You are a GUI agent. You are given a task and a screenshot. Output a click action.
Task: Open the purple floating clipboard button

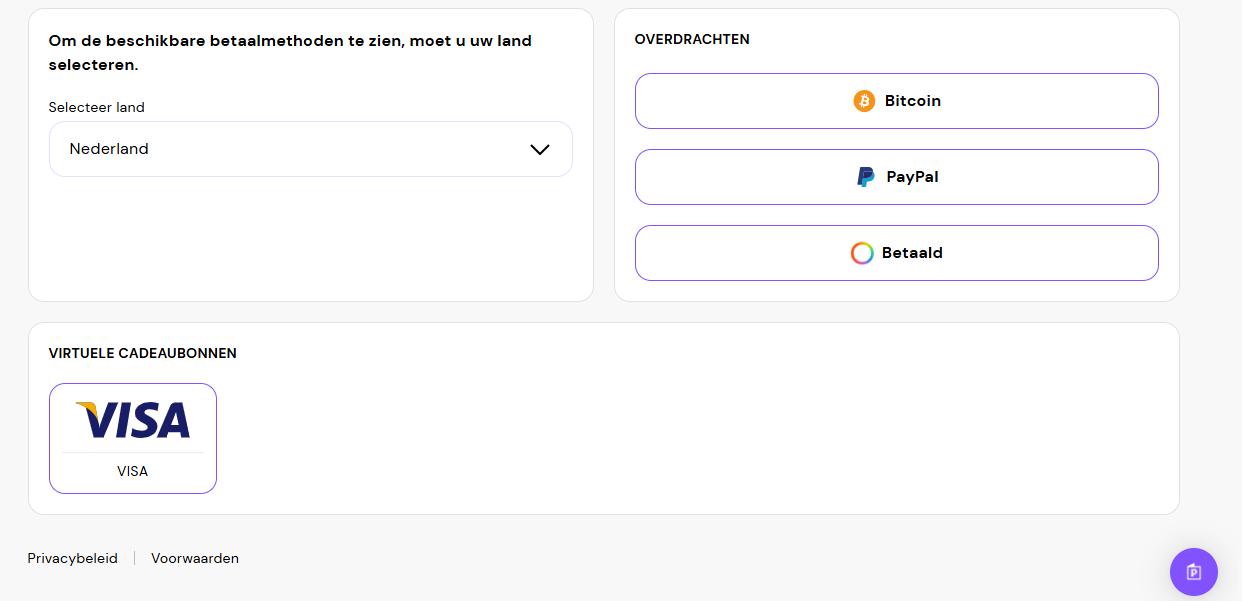1193,572
